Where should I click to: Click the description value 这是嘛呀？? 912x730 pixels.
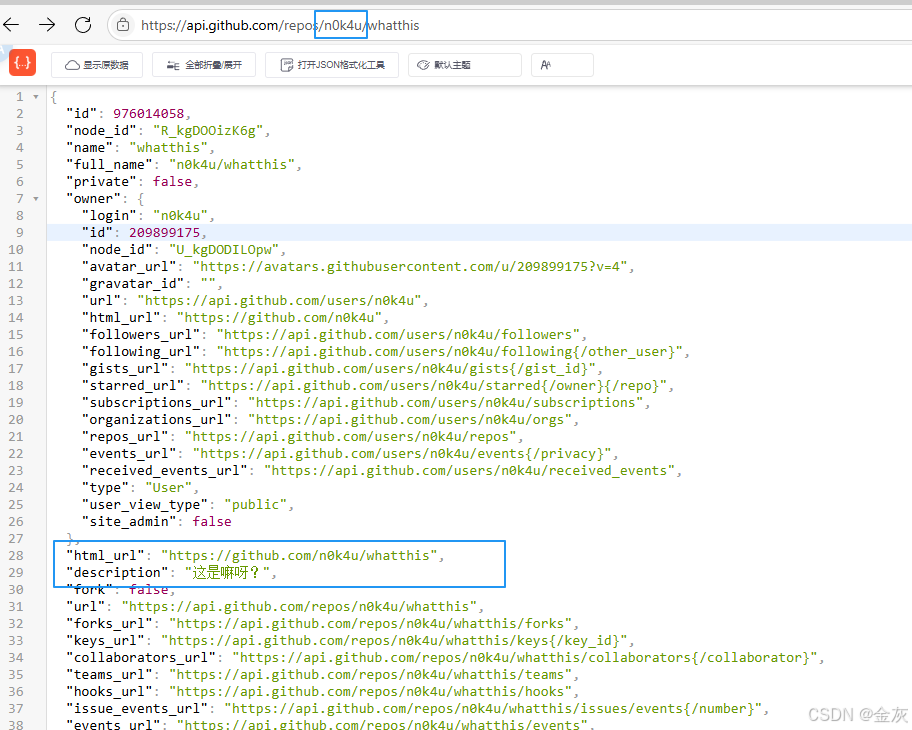[227, 572]
